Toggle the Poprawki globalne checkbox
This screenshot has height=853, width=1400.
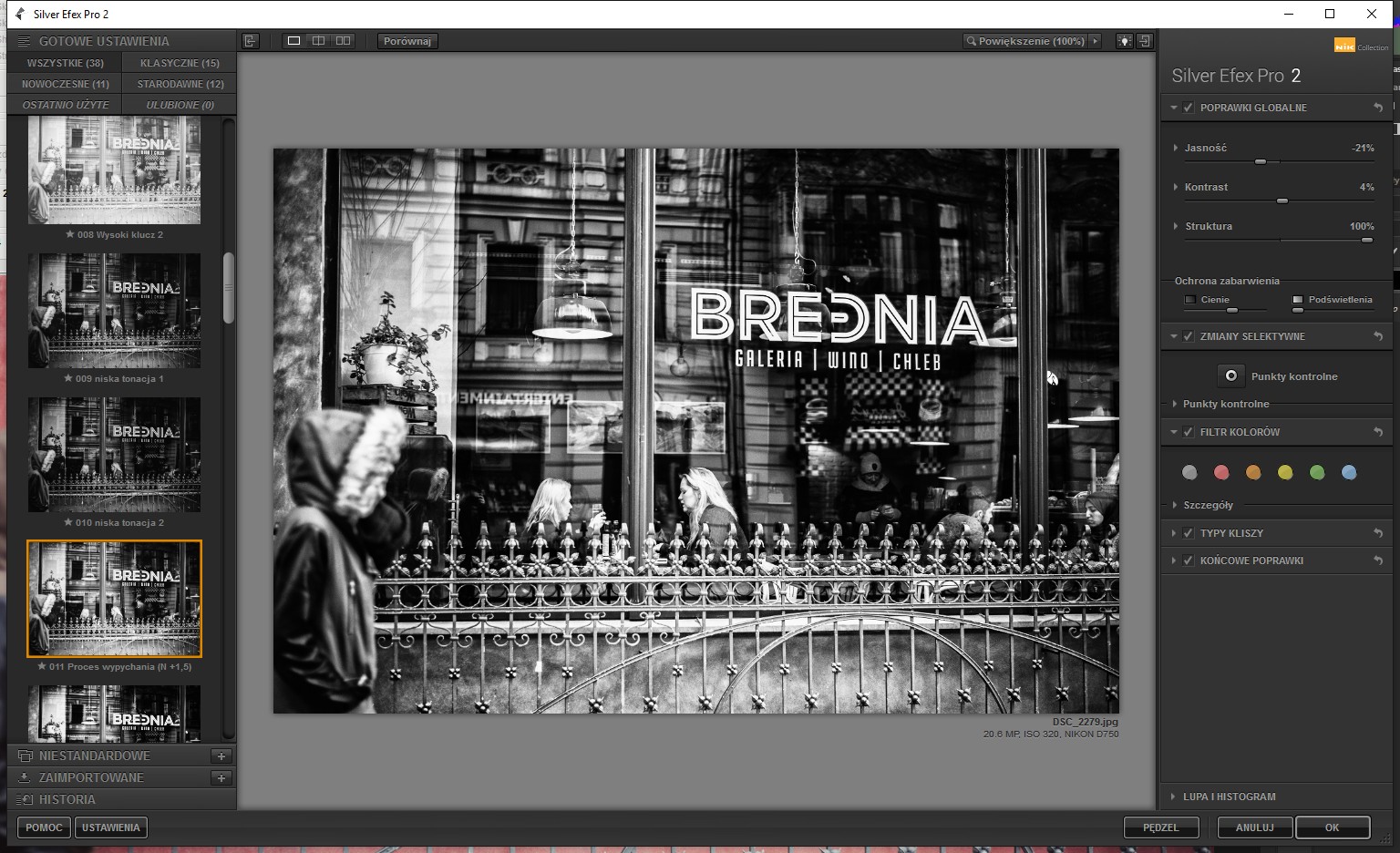coord(1189,108)
